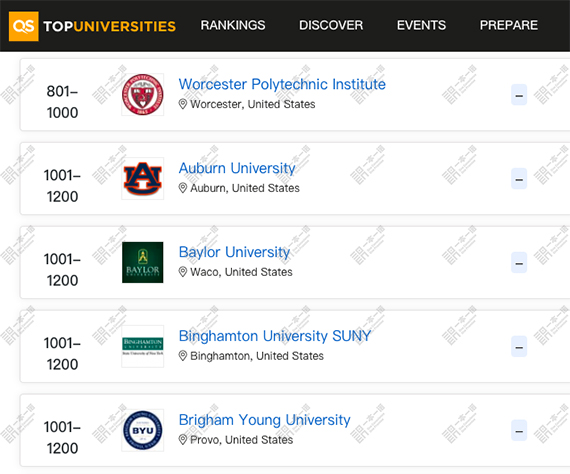570x474 pixels.
Task: Click the Binghamton University SUNY logo
Action: point(142,346)
